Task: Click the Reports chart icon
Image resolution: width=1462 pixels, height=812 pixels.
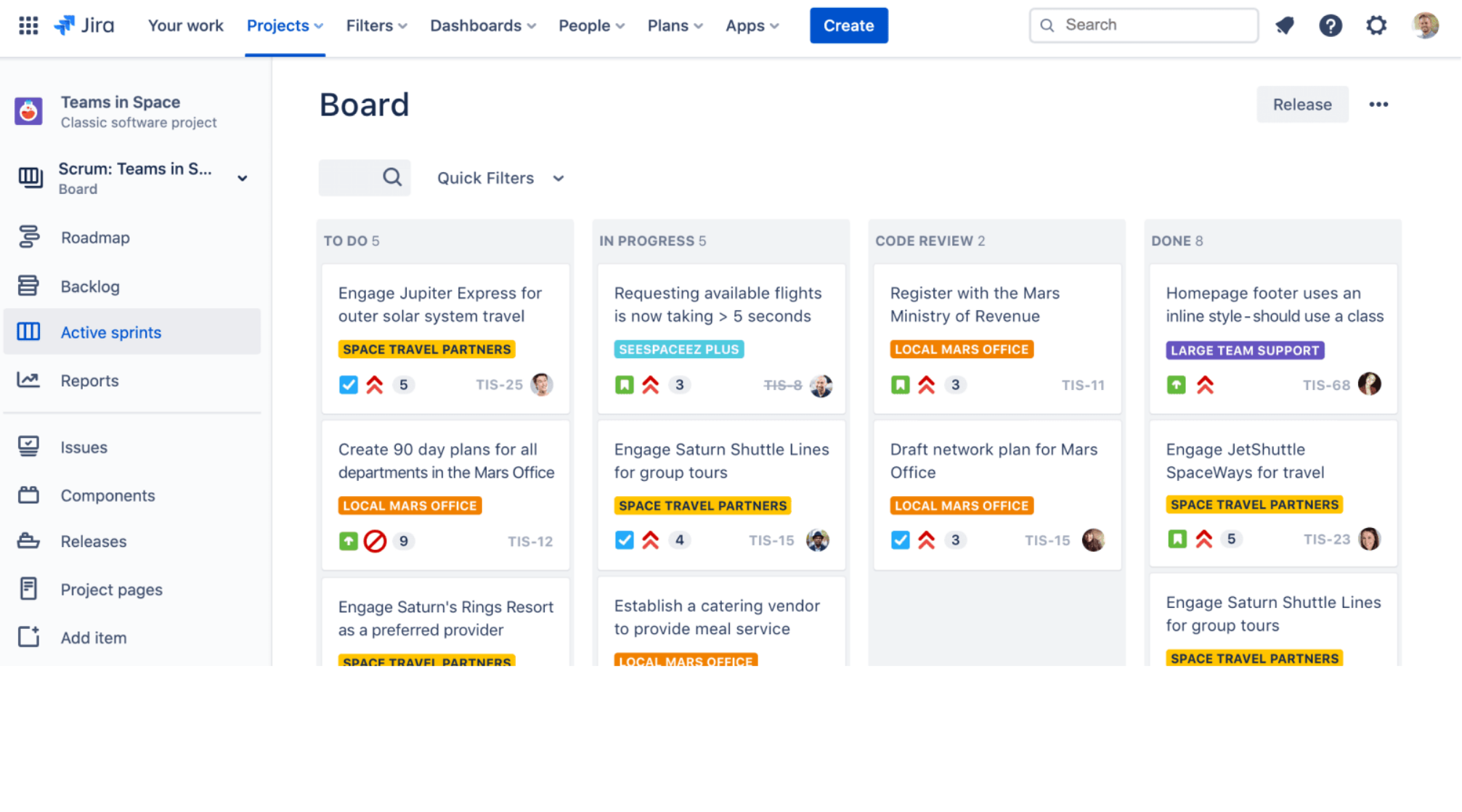Action: (x=28, y=380)
